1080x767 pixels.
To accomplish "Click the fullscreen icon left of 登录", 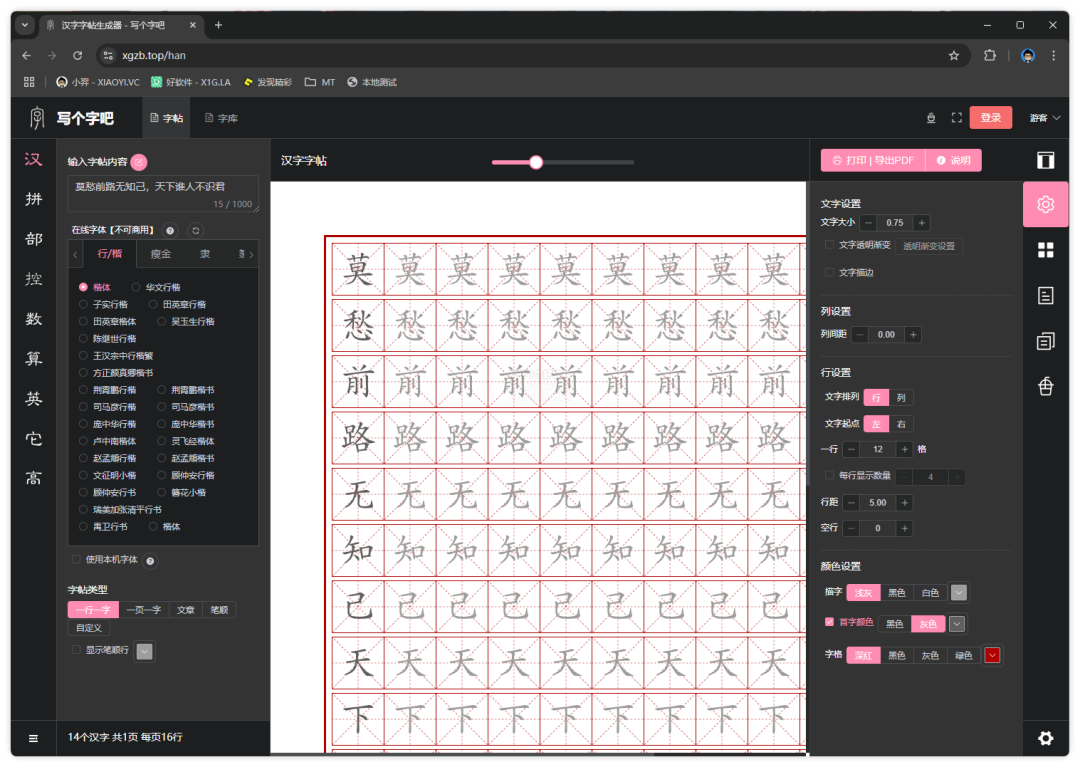I will pyautogui.click(x=956, y=118).
